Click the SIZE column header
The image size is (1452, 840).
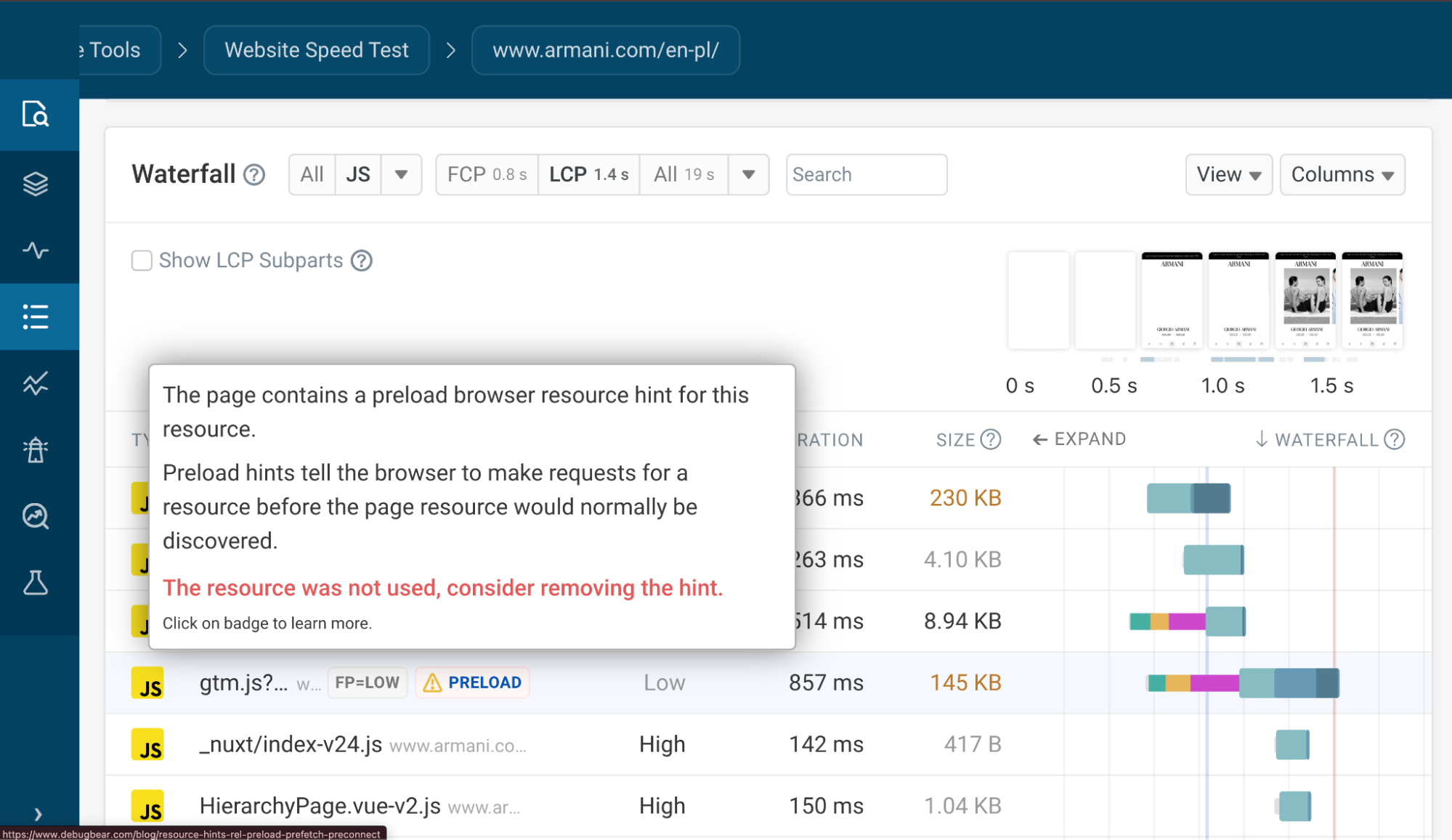coord(955,439)
